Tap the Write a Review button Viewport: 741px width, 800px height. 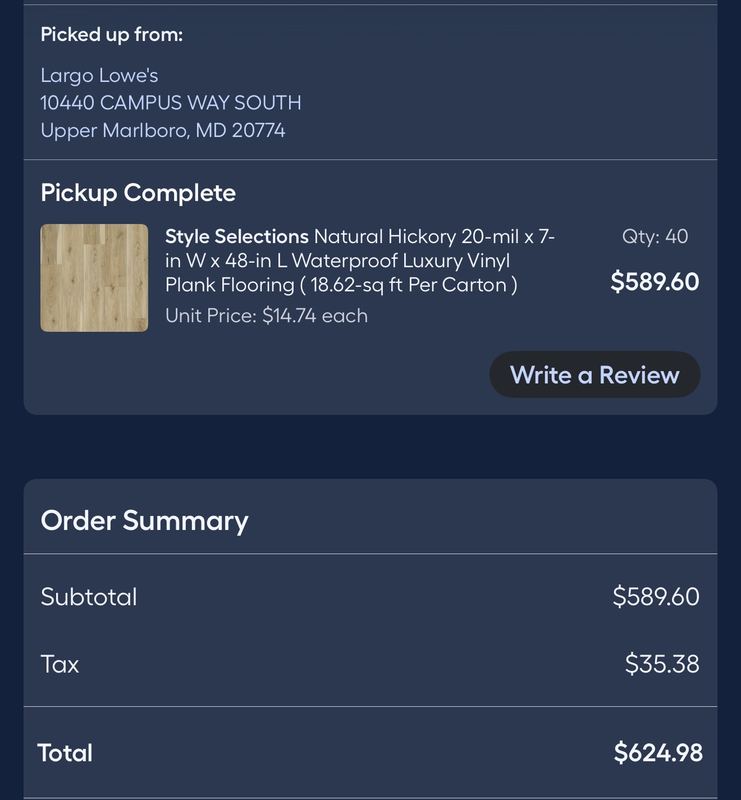point(595,374)
